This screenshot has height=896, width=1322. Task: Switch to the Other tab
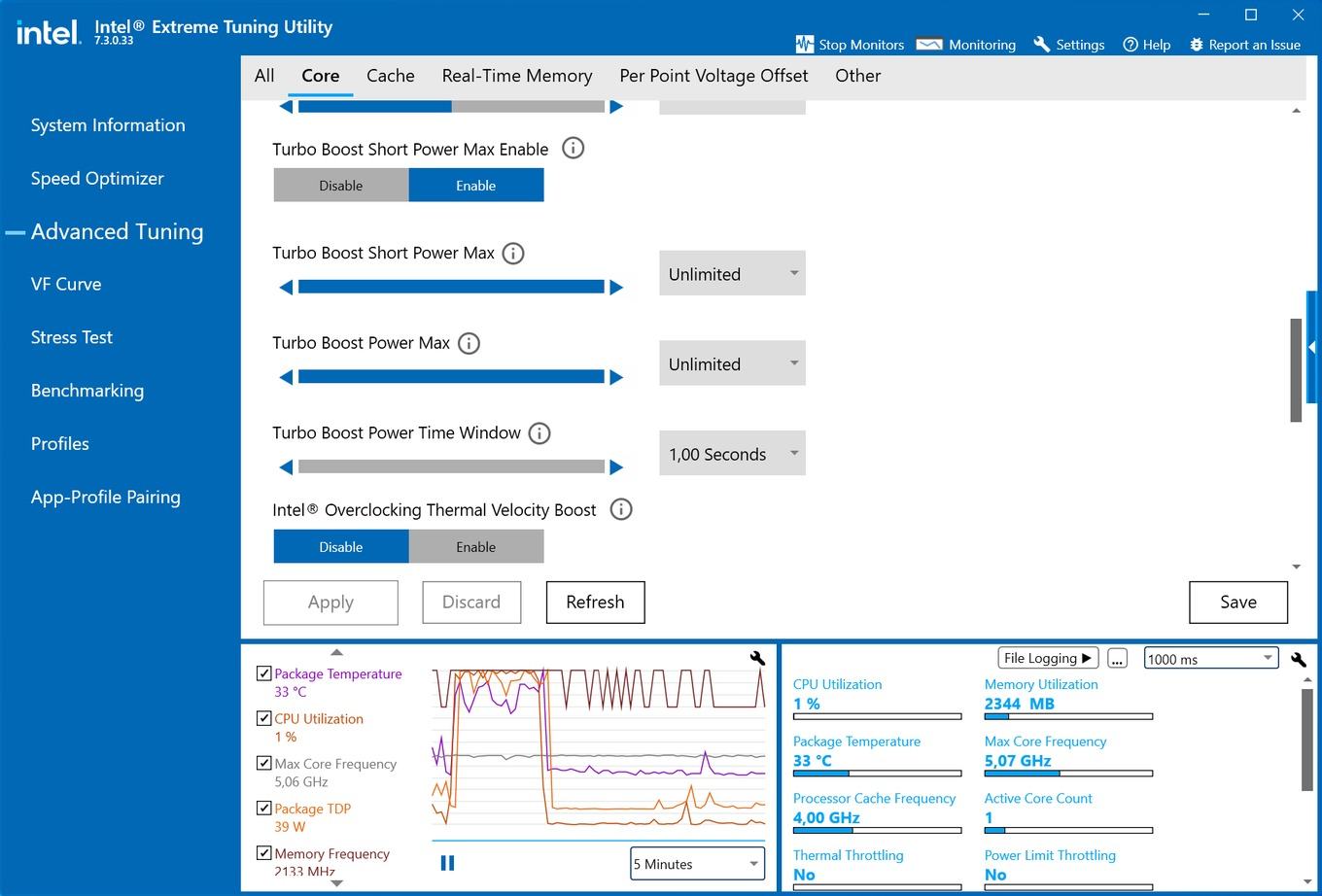(x=858, y=76)
